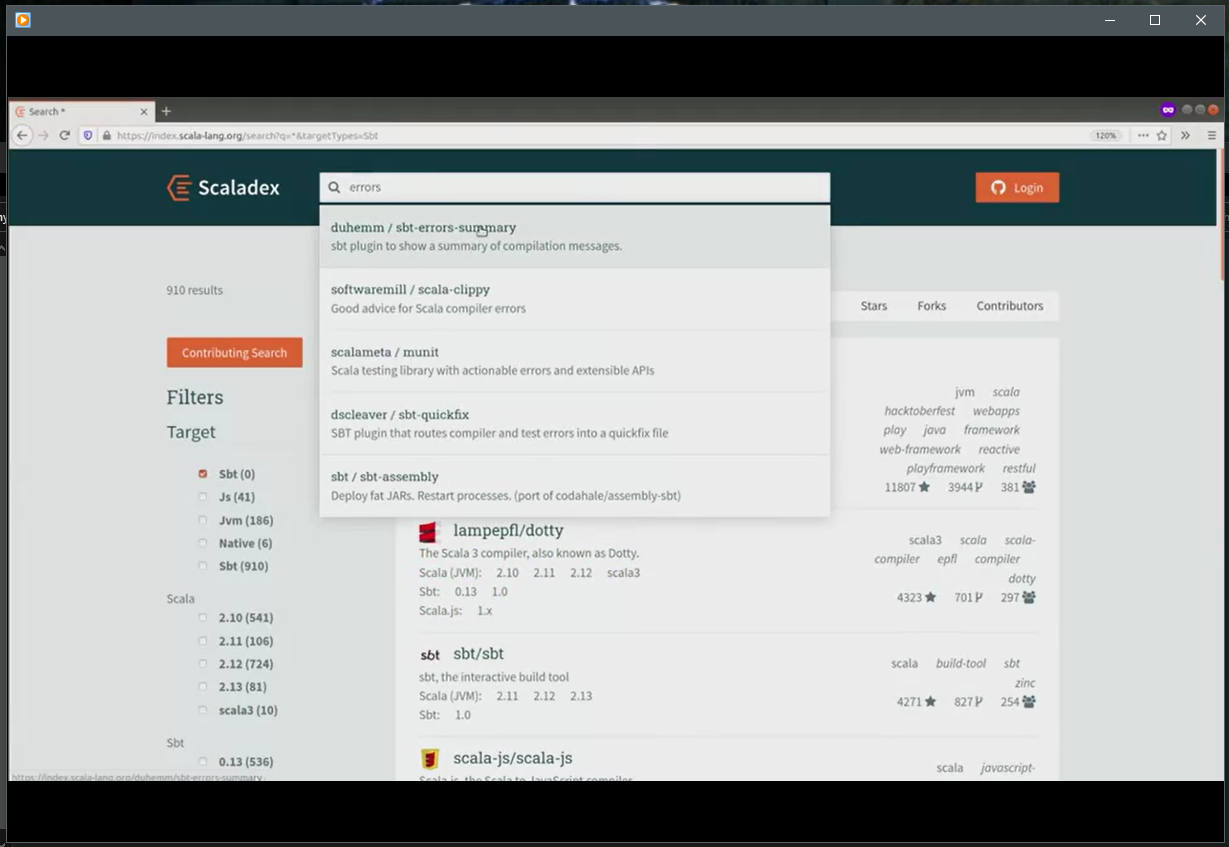
Task: Click the star icon beside 11807
Action: pos(924,487)
